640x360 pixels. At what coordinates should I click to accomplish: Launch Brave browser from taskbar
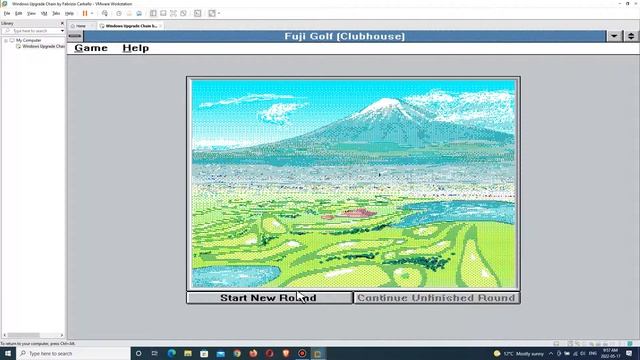(286, 353)
